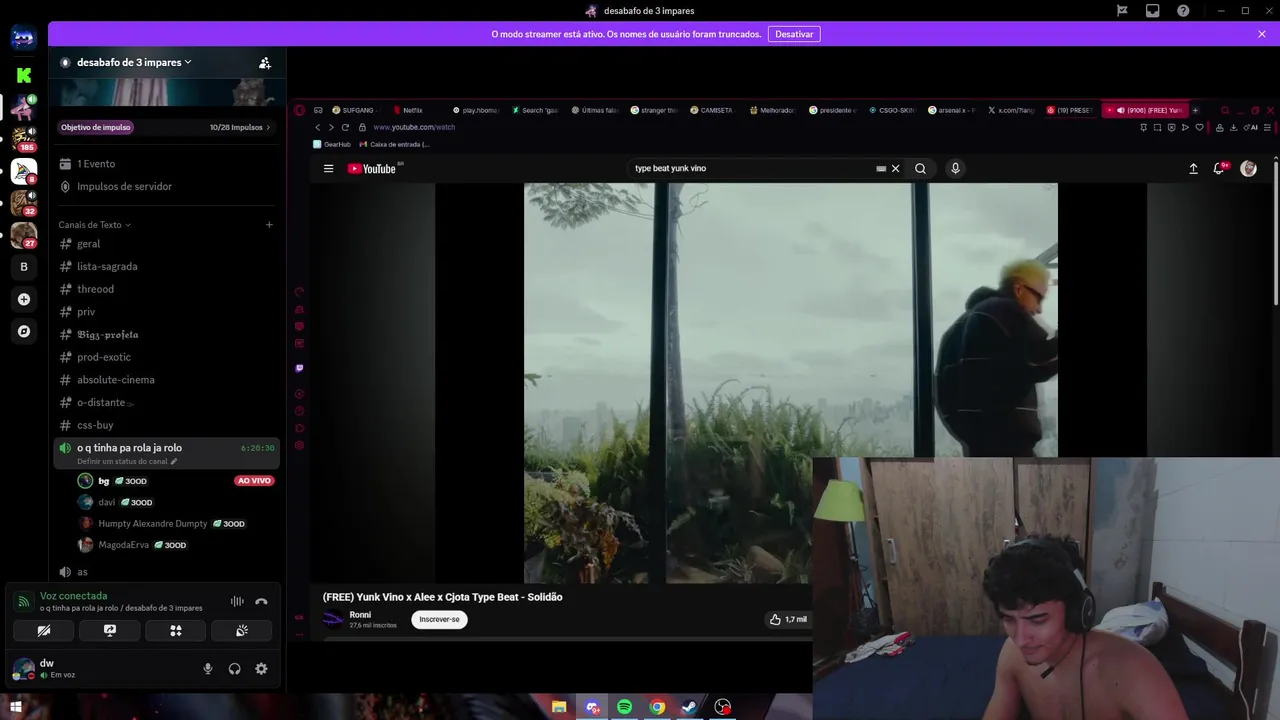Open Discord help question mark icon
Screen dimensions: 1280x720
[x=1184, y=11]
